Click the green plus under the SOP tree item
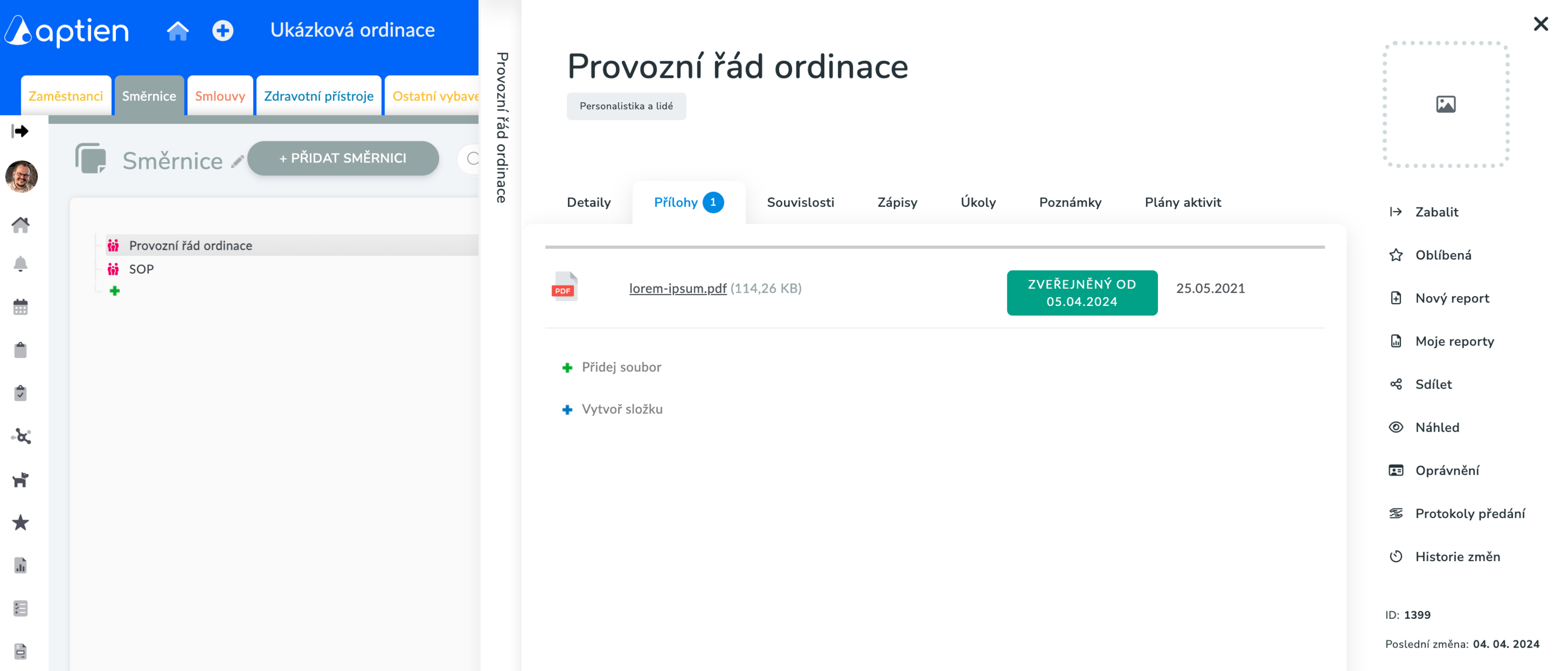 (x=114, y=291)
